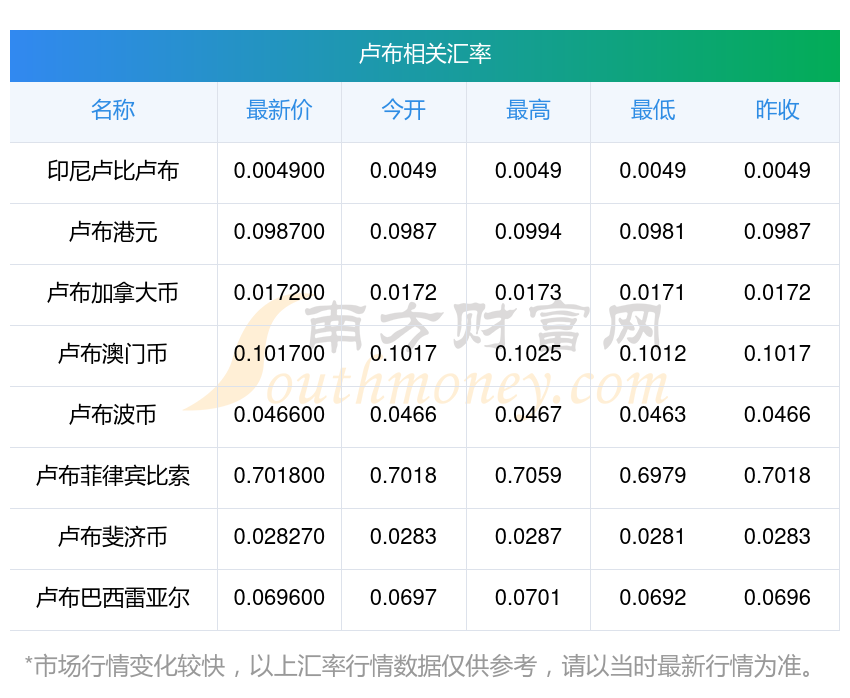850x698 pixels.
Task: Click 卢布港元 highest value 0.0994
Action: 528,232
